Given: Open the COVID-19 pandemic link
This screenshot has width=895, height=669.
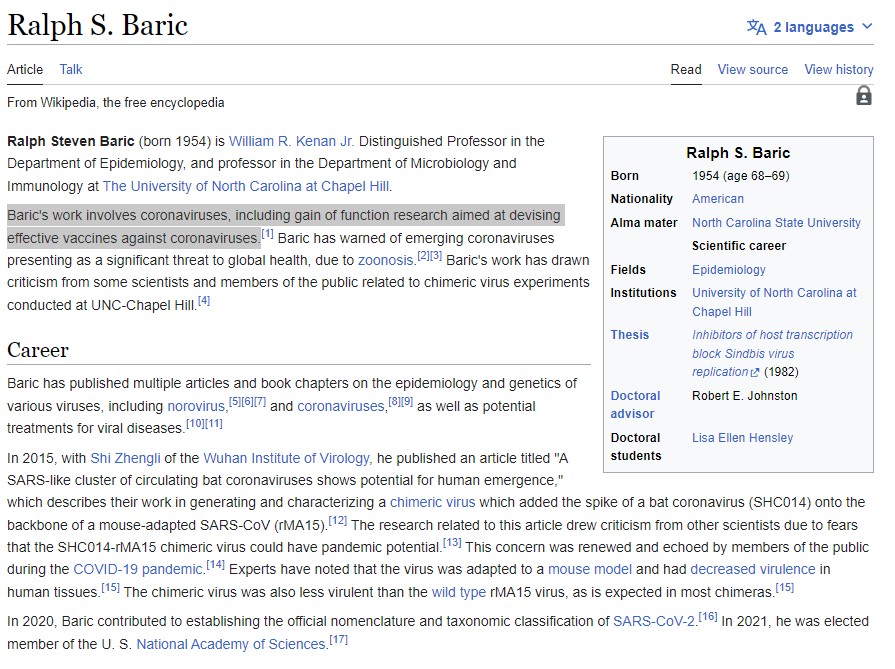Looking at the screenshot, I should (138, 569).
